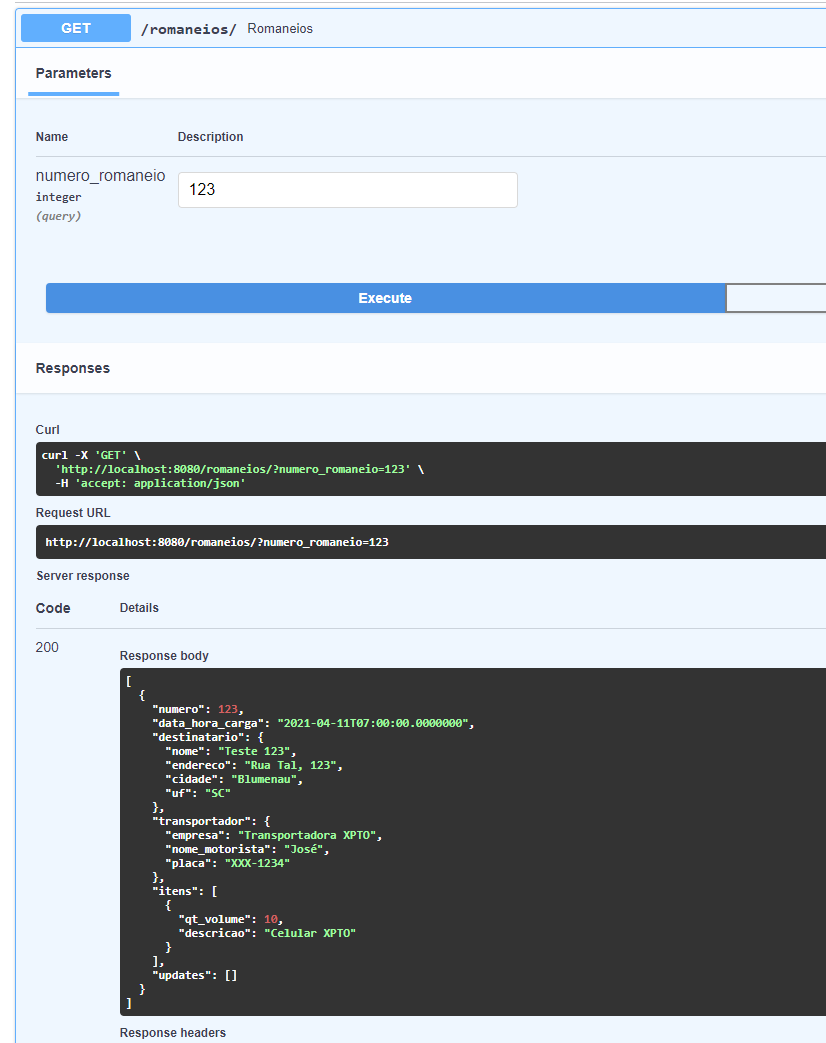Click the Request URL label
Image resolution: width=826 pixels, height=1043 pixels.
[73, 513]
